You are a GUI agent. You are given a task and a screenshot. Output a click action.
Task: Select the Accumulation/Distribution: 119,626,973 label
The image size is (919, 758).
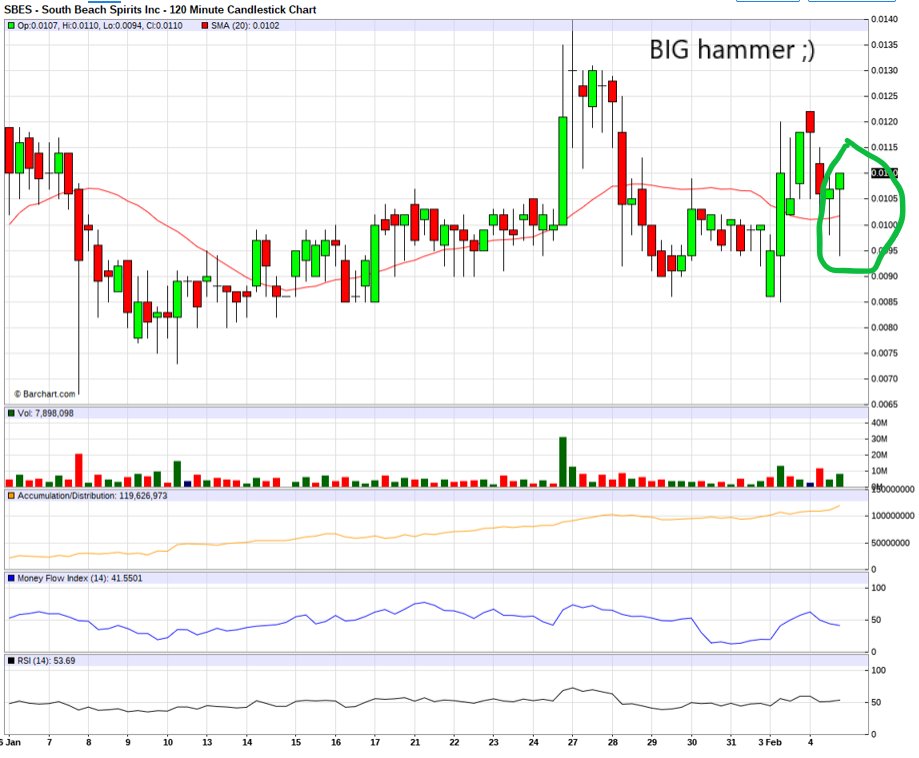(92, 496)
